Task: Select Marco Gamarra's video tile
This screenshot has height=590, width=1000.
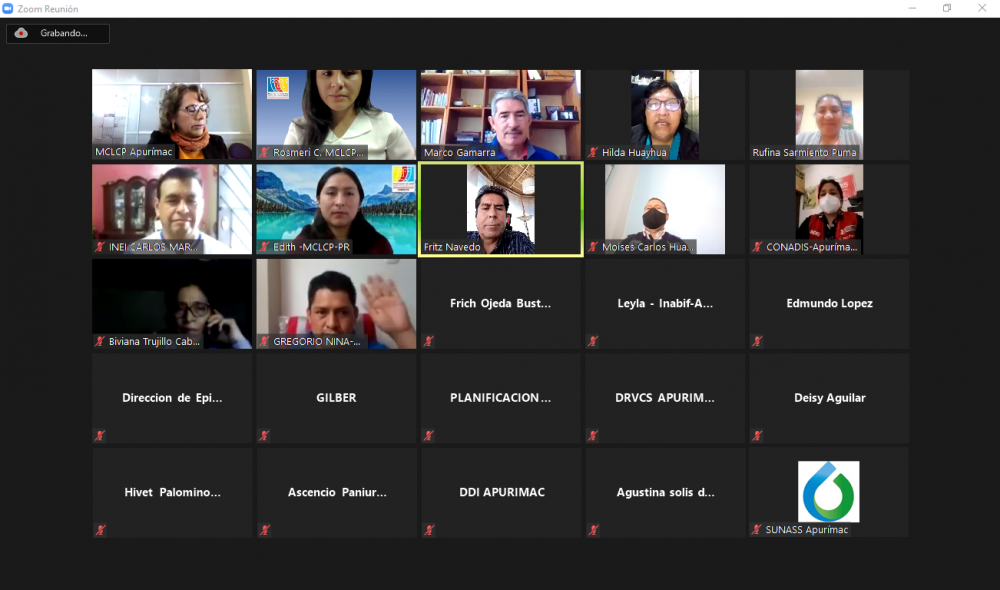Action: click(x=500, y=113)
